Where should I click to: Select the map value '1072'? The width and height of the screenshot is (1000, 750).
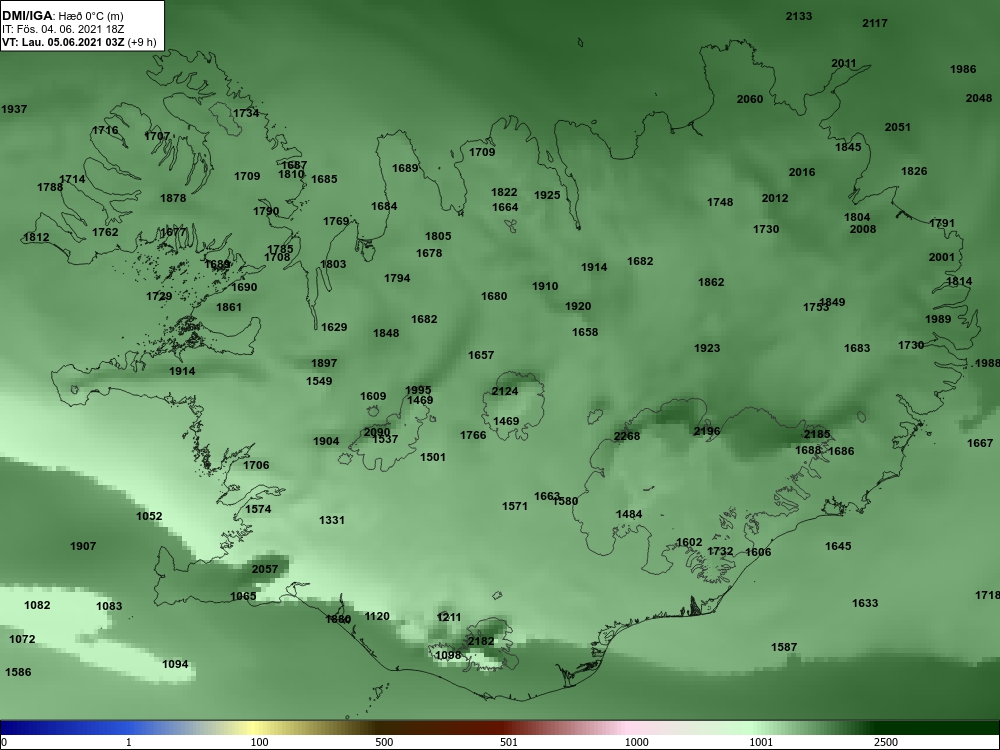22,639
